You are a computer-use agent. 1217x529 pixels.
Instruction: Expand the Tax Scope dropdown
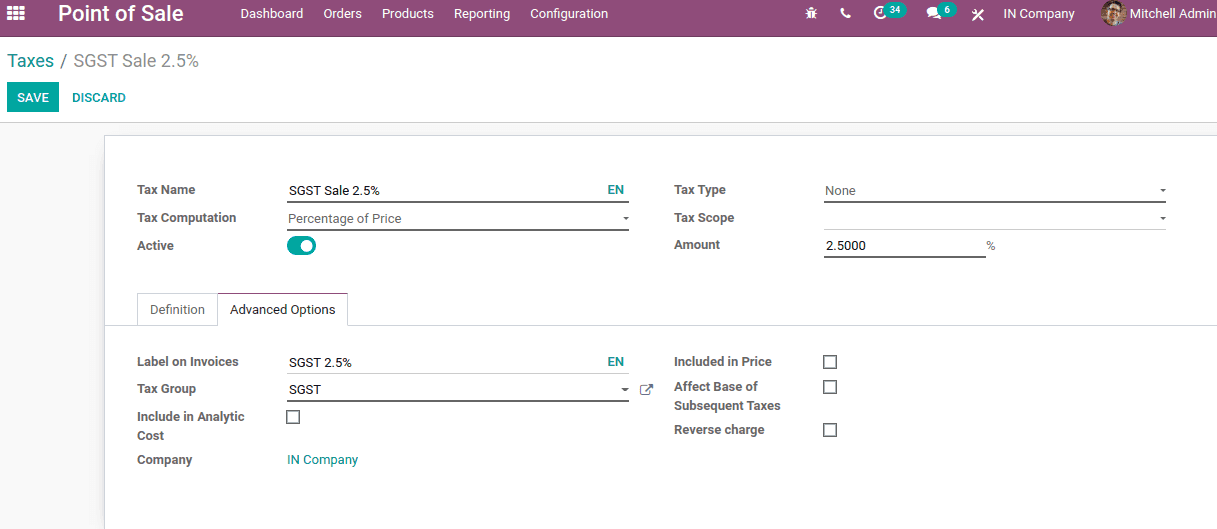995,218
